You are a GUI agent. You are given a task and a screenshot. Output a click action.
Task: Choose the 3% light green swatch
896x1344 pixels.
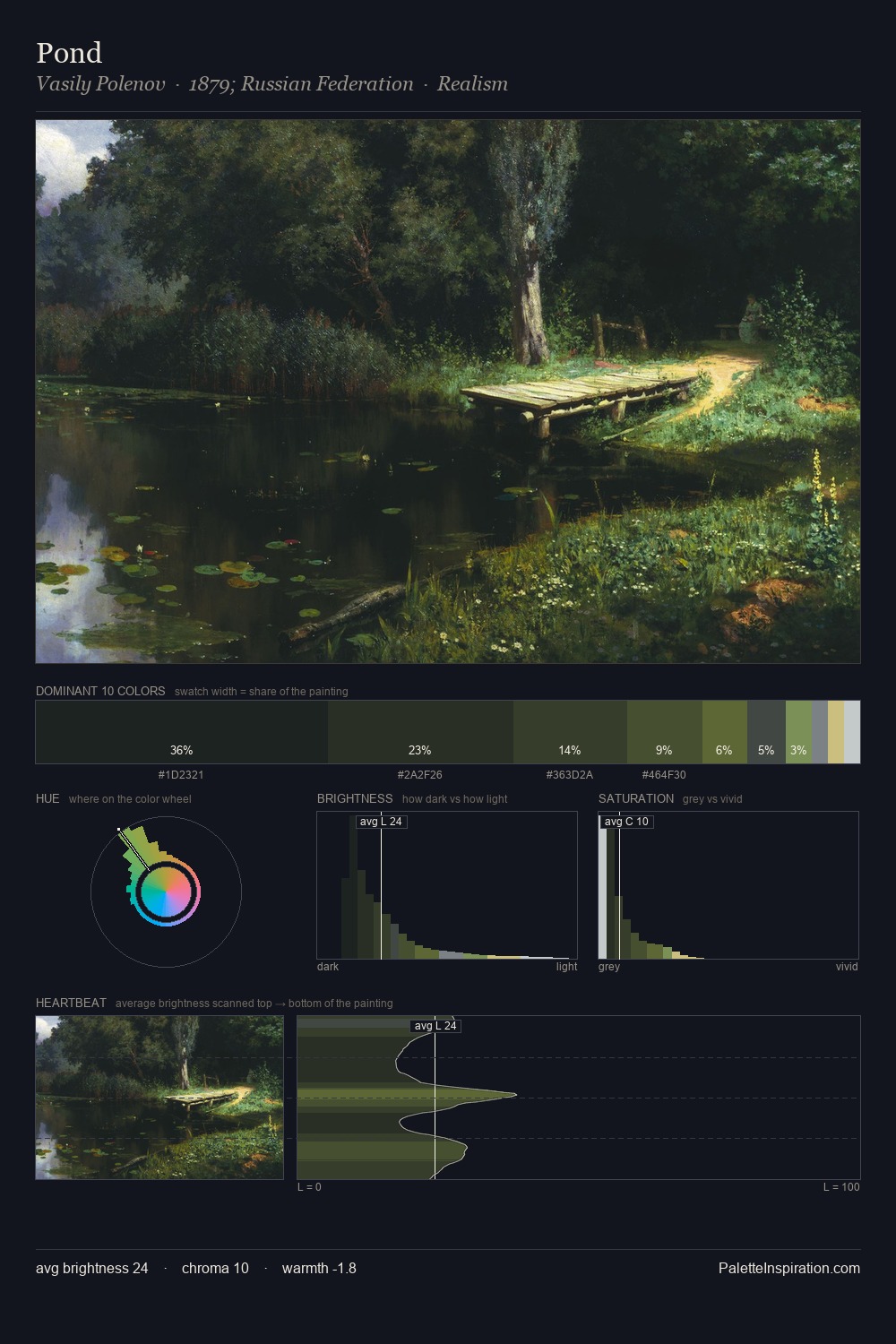[x=798, y=732]
